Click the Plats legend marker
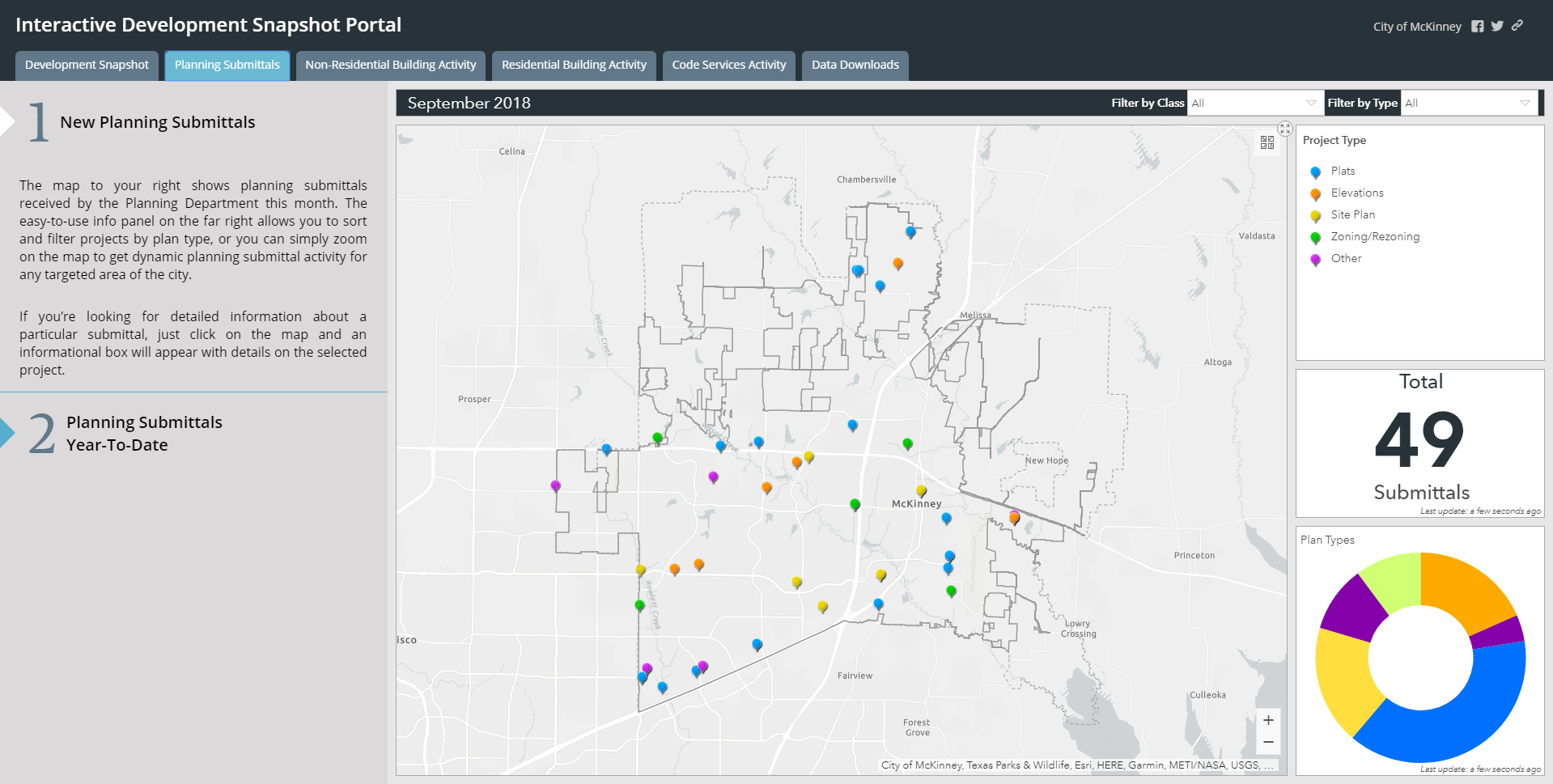Viewport: 1553px width, 784px height. pos(1315,172)
